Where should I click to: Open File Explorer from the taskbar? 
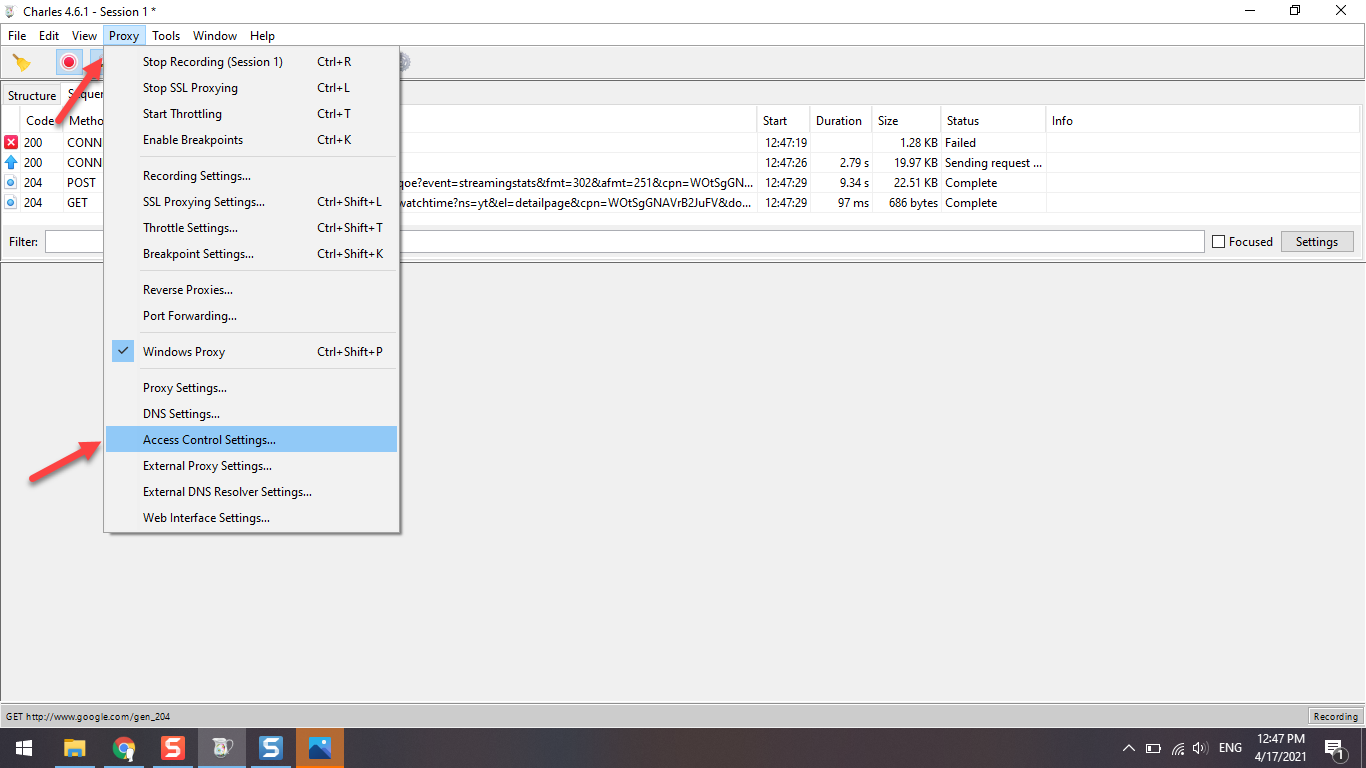(75, 748)
